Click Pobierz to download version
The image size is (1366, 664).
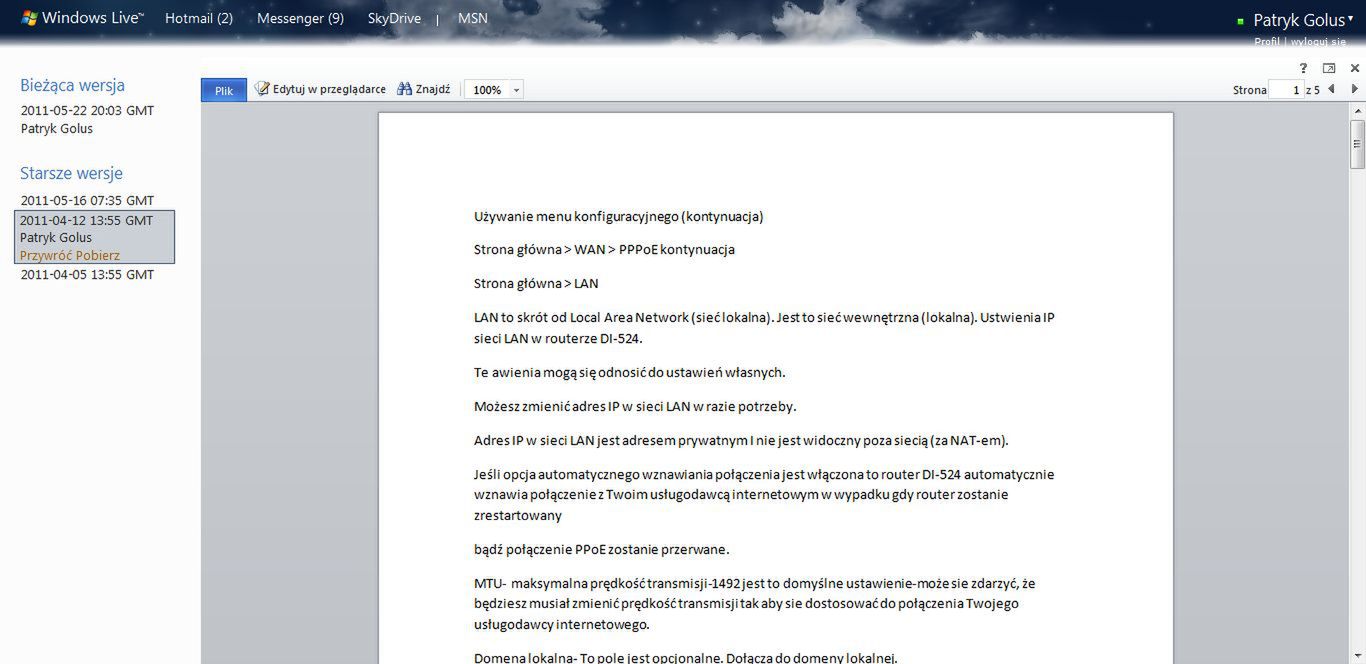tap(96, 255)
